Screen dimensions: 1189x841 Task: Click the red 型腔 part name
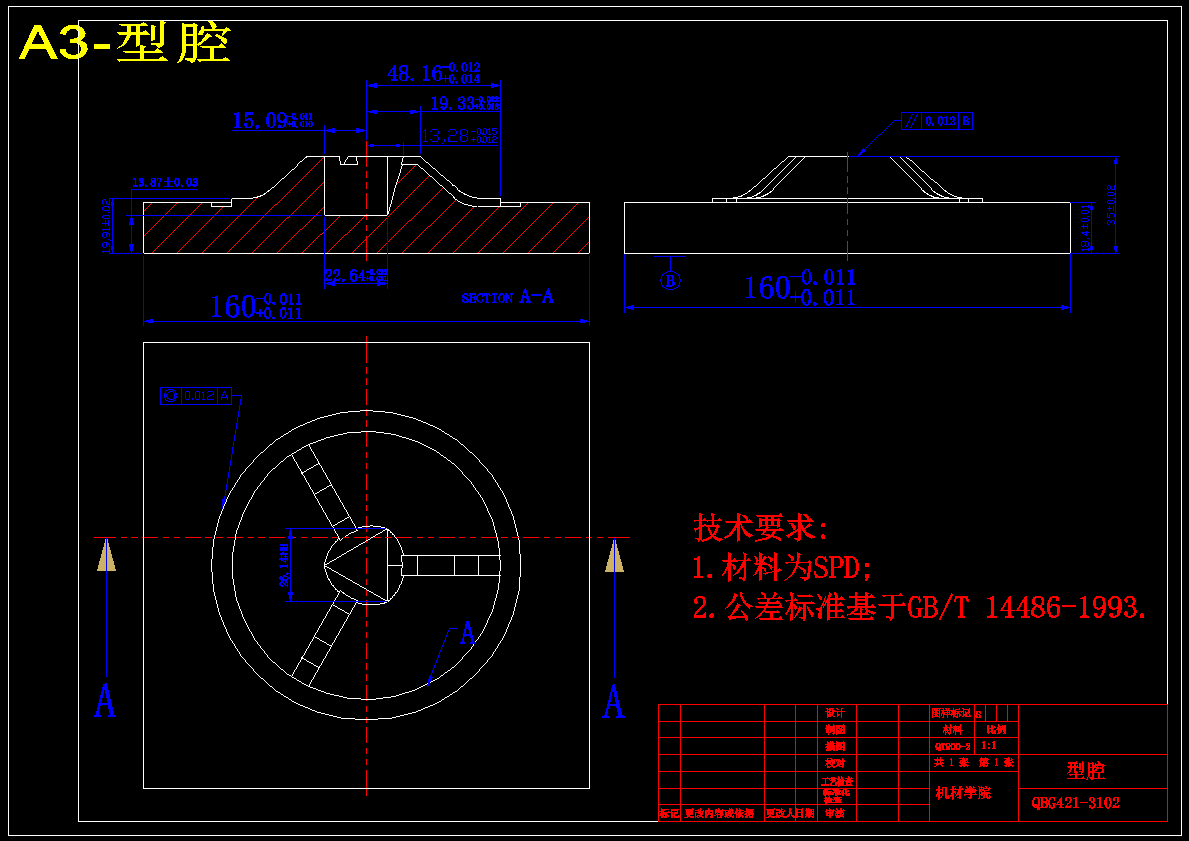click(x=1086, y=770)
